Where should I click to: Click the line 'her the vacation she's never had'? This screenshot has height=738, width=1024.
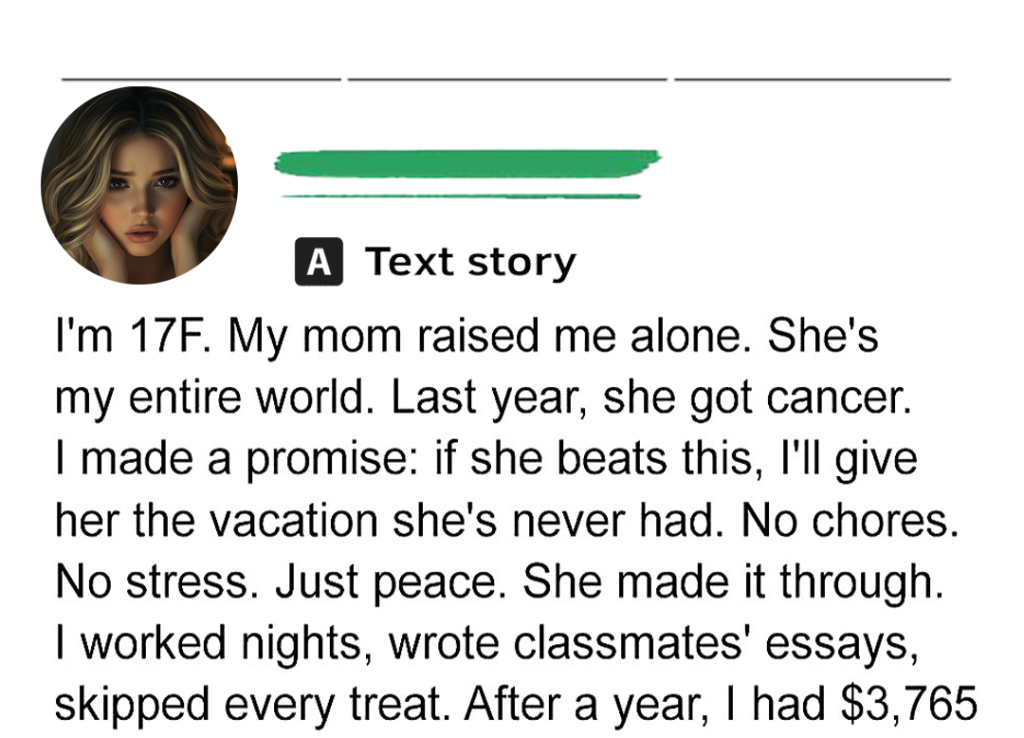507,521
